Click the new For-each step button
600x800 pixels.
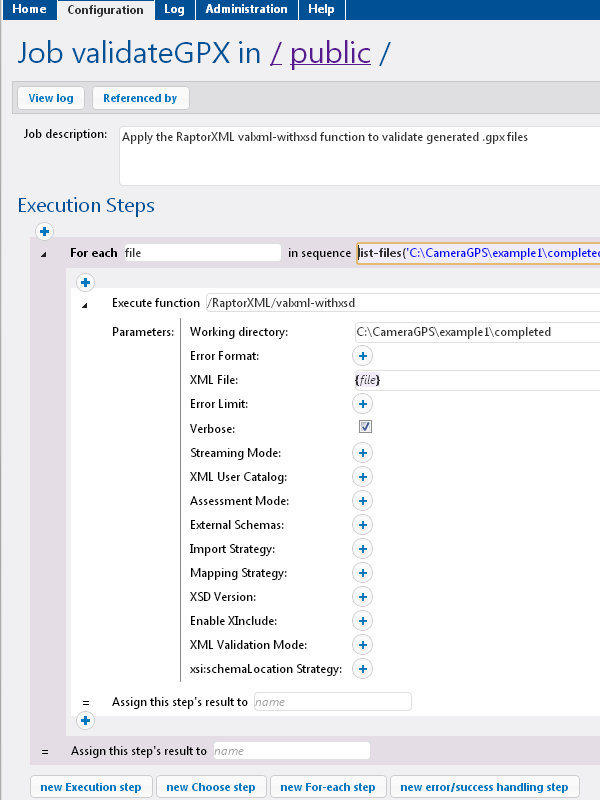tap(328, 787)
